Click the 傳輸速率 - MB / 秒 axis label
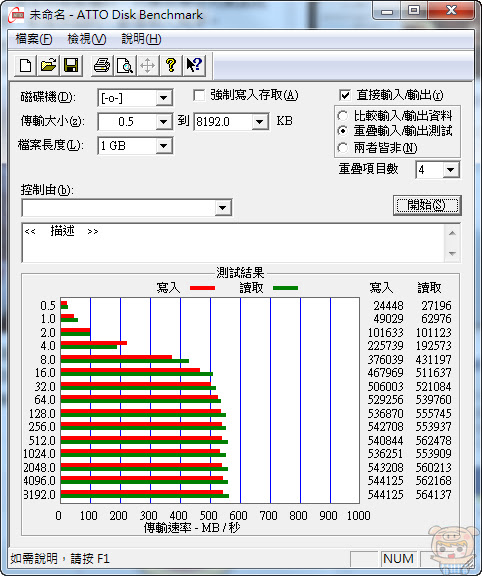 (192, 528)
